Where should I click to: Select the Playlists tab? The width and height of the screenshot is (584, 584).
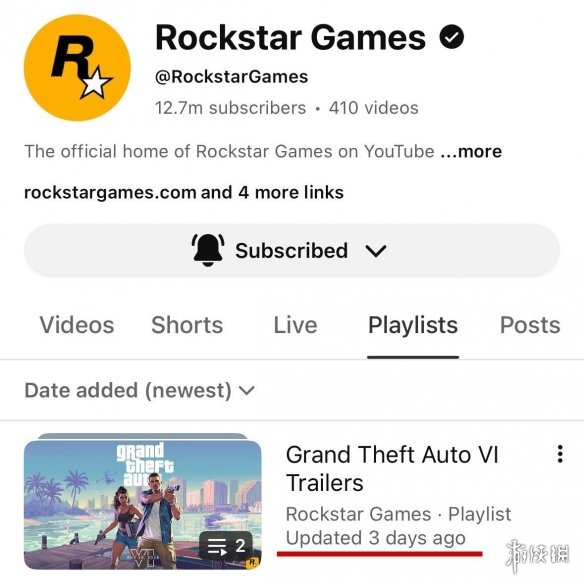click(413, 325)
